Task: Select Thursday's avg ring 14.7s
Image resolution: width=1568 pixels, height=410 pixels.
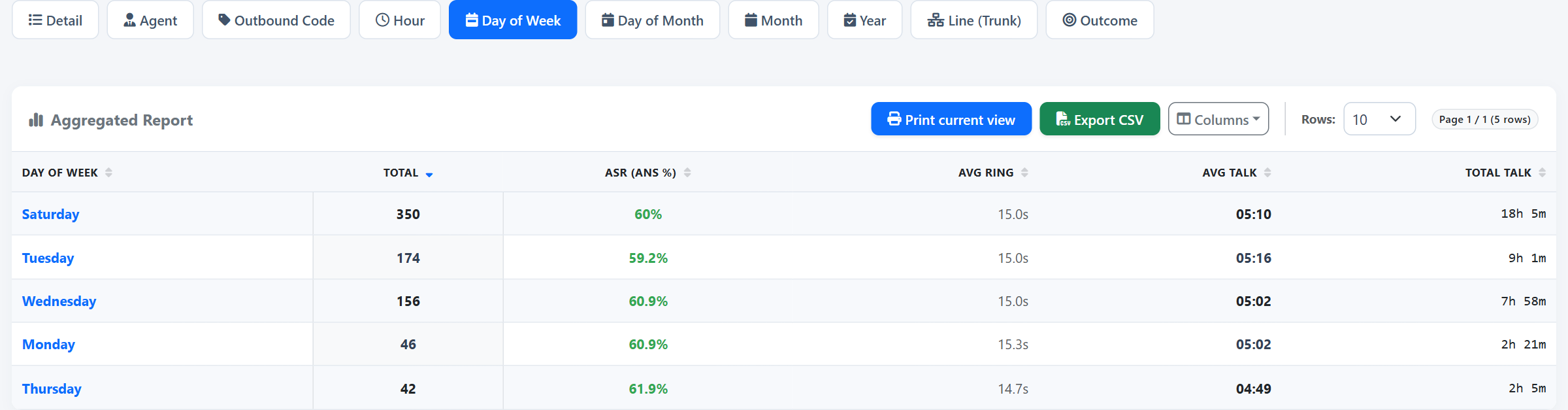Action: pyautogui.click(x=1013, y=389)
